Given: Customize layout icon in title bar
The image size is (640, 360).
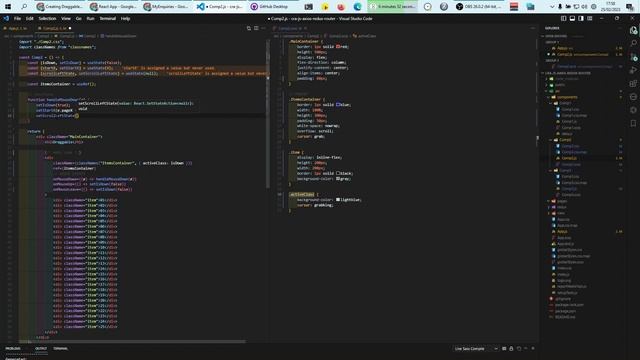Looking at the screenshot, I should tap(589, 18).
